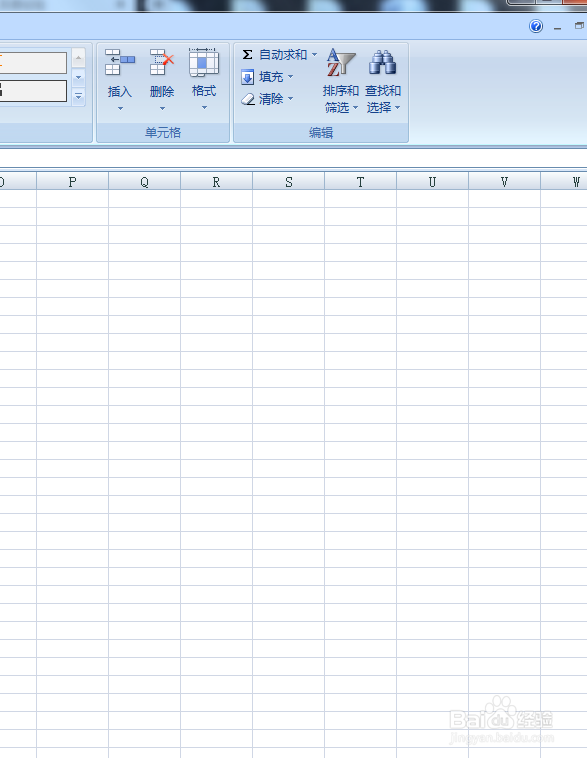Open the Excel Help question mark
587x758 pixels.
tap(536, 26)
